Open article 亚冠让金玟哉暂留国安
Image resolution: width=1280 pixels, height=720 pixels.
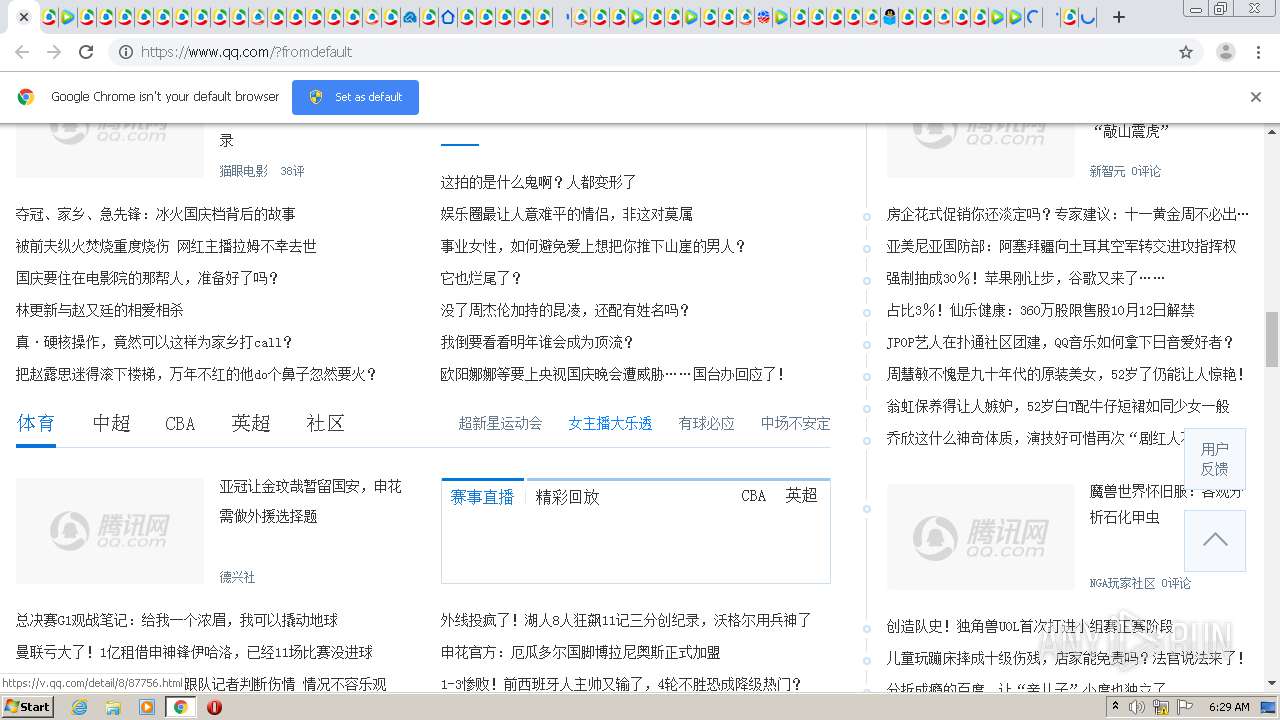tap(310, 501)
